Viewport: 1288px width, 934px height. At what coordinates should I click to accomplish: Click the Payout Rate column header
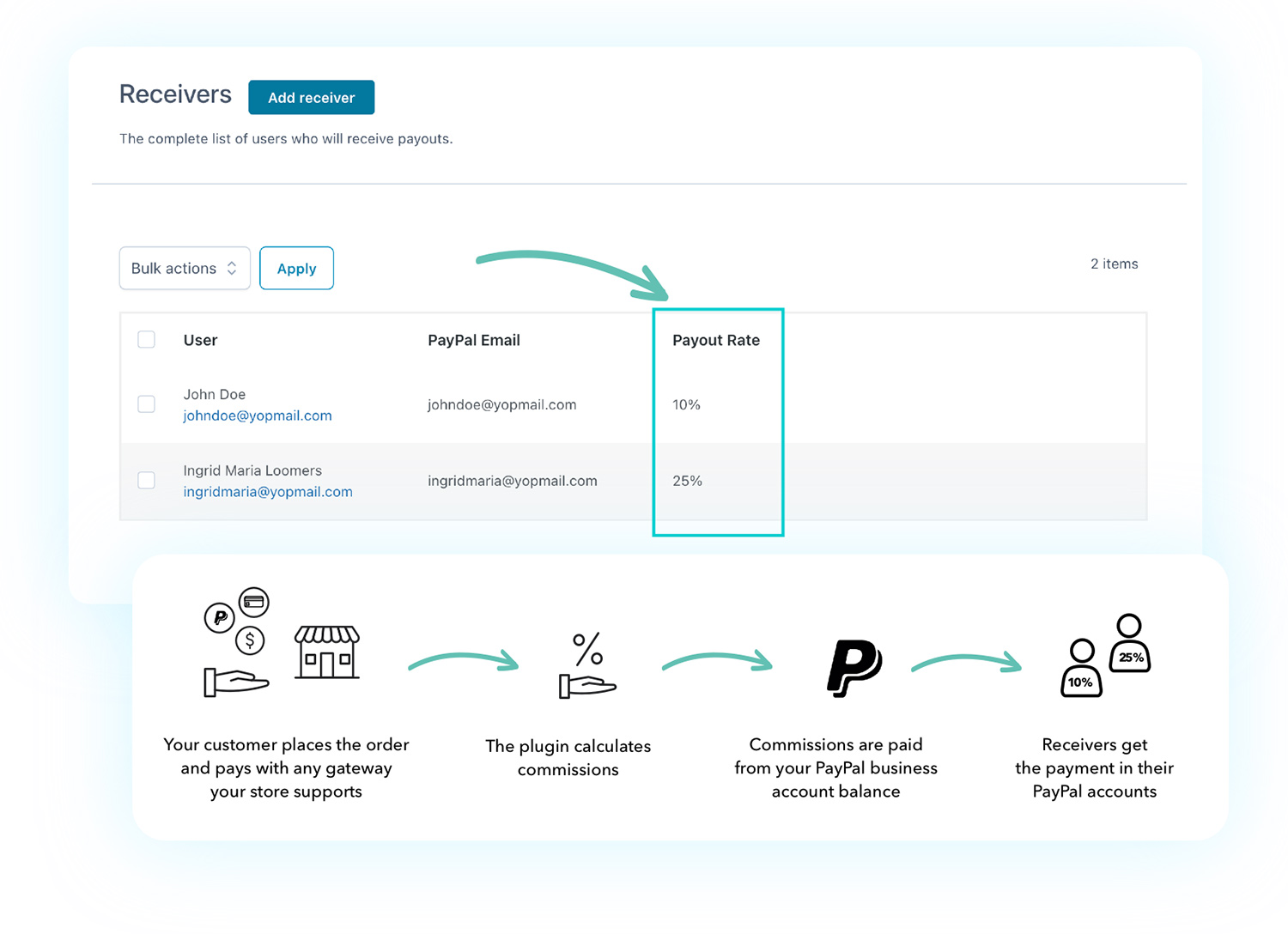coord(715,340)
